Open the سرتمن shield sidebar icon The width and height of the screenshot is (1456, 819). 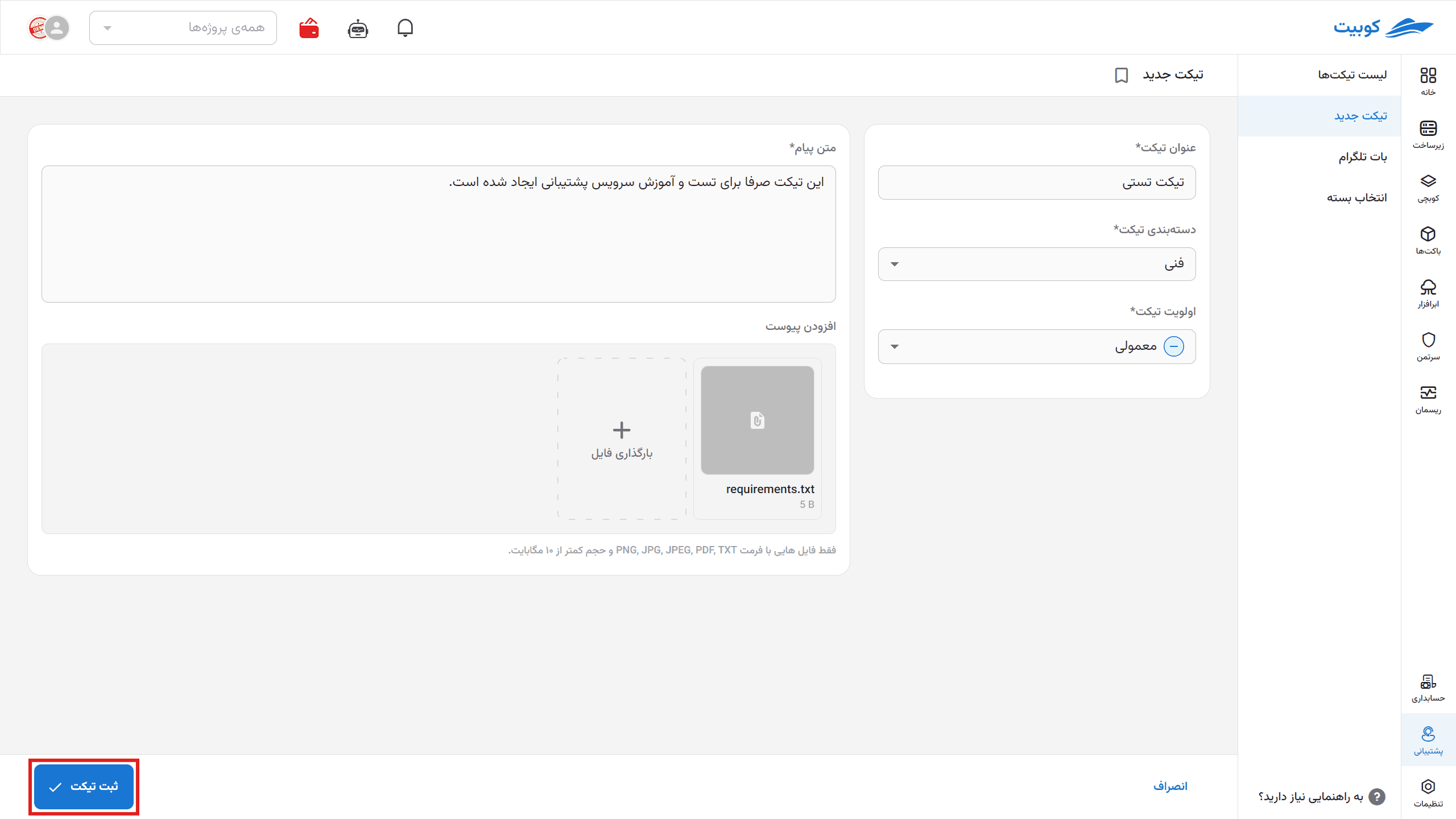coord(1428,346)
